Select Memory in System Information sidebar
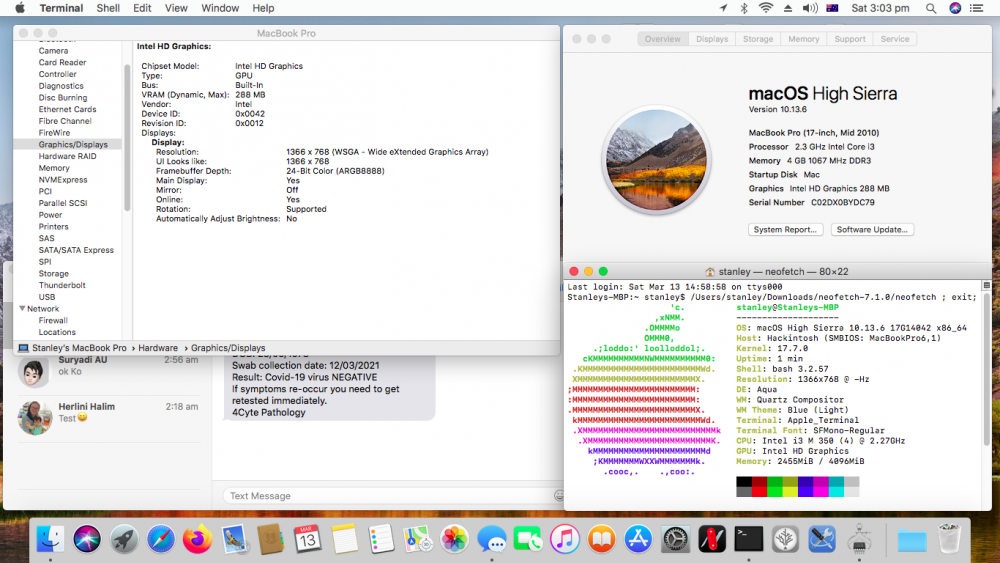 click(x=54, y=168)
